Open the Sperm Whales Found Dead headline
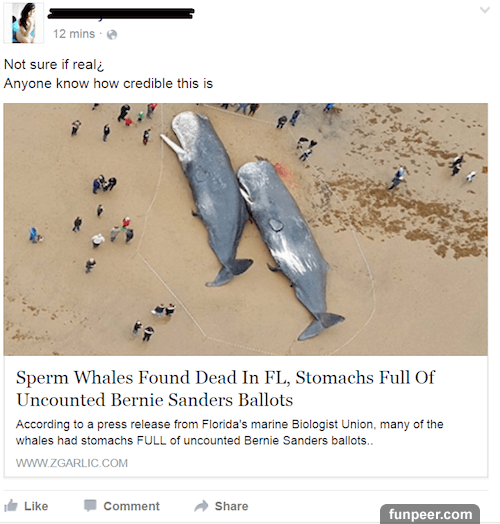The width and height of the screenshot is (500, 524). tap(226, 388)
